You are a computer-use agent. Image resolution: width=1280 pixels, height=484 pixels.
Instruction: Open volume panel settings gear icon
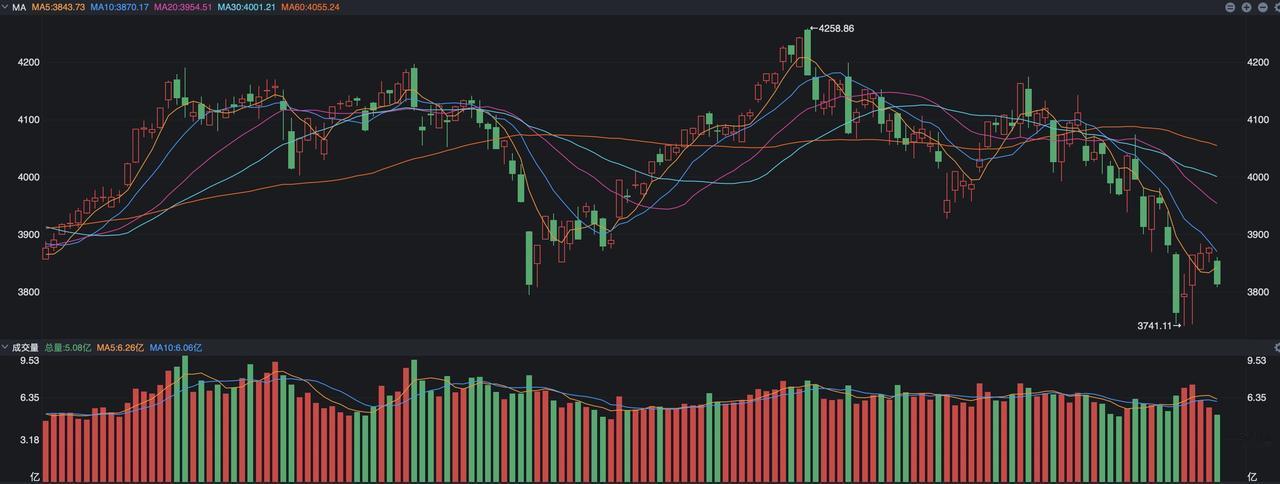1277,347
